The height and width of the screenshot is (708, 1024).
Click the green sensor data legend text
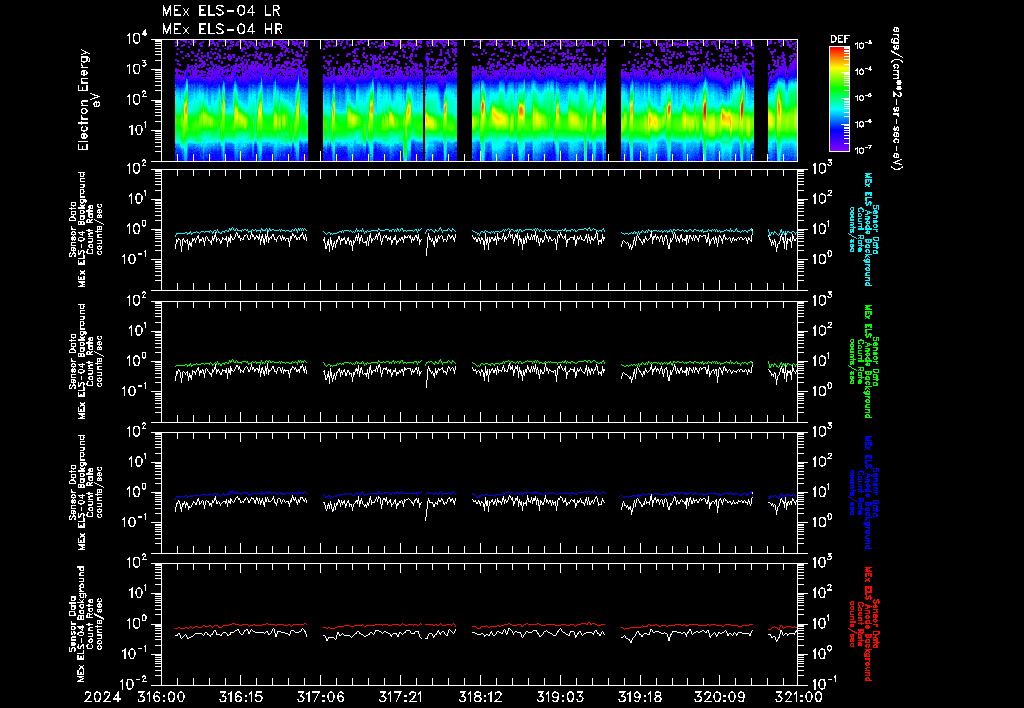click(x=867, y=360)
